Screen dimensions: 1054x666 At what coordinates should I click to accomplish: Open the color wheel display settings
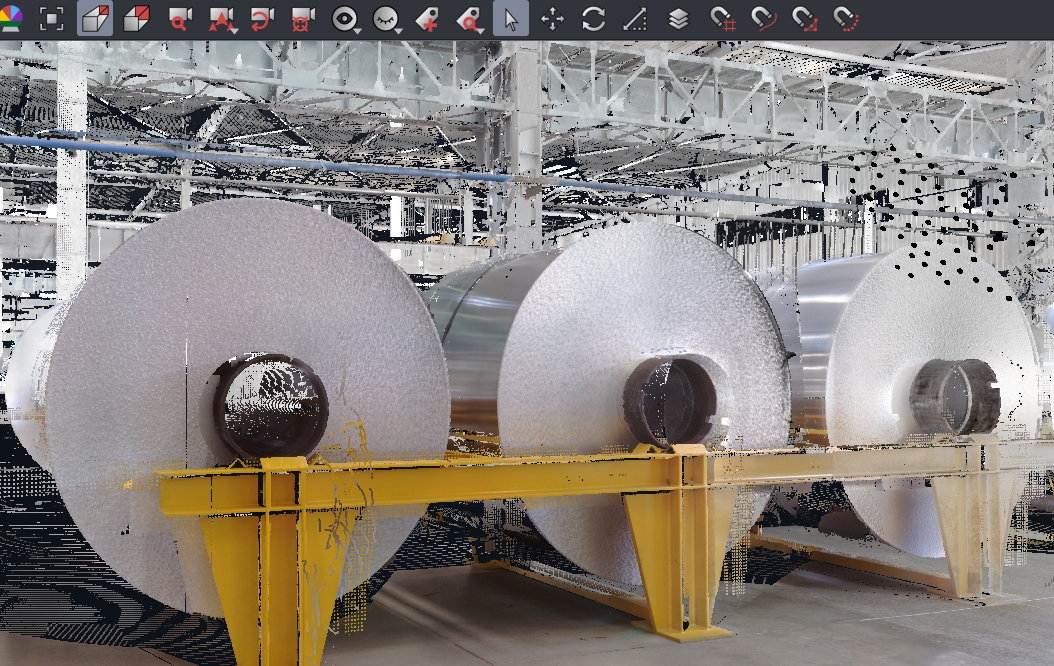pos(10,19)
